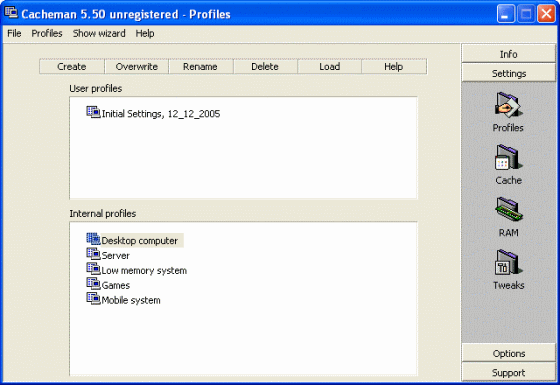
Task: Click the 'Cache' label in sidebar
Action: (x=509, y=180)
